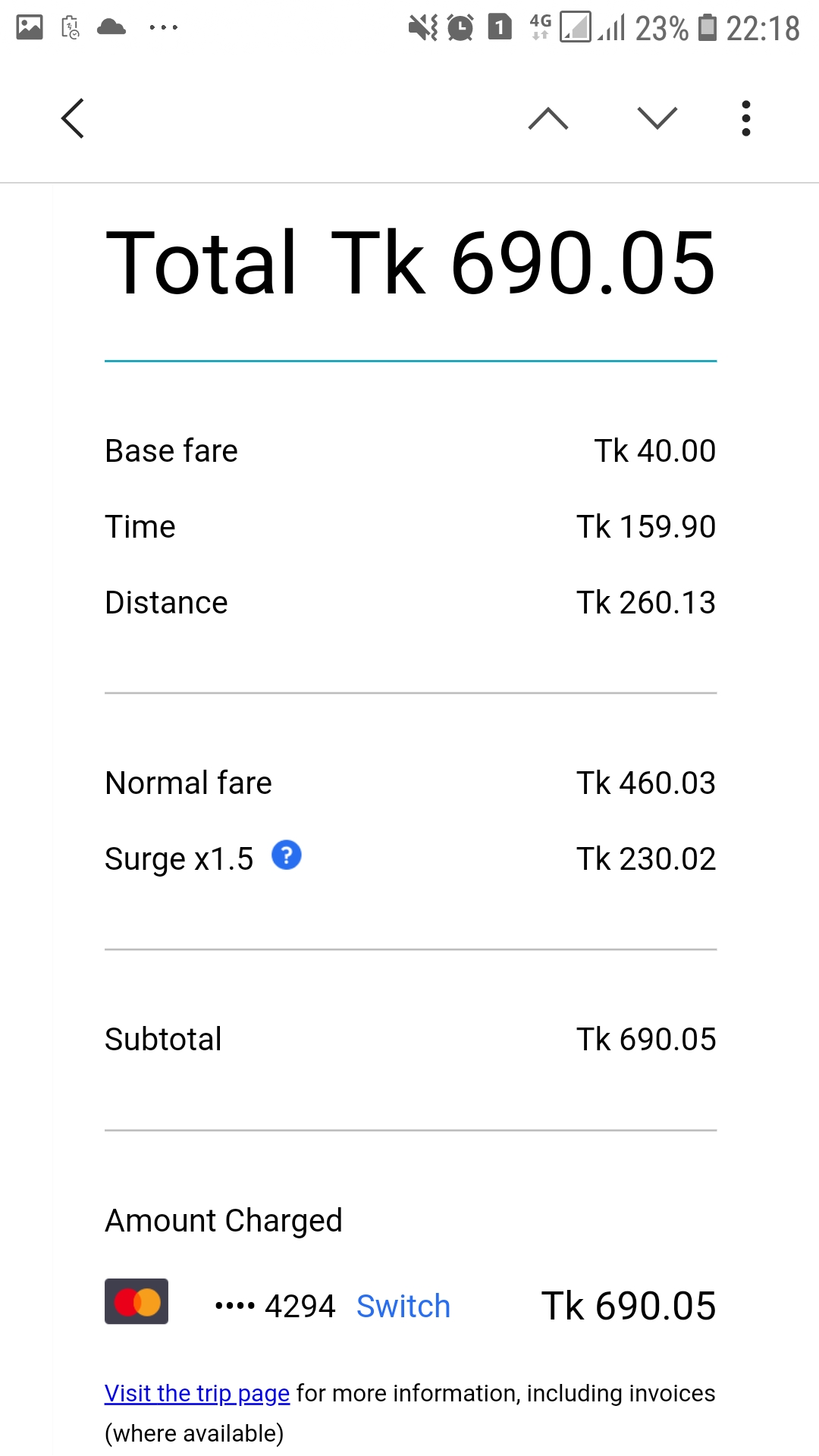The height and width of the screenshot is (1456, 819).
Task: Tap the back arrow icon
Action: pyautogui.click(x=73, y=118)
